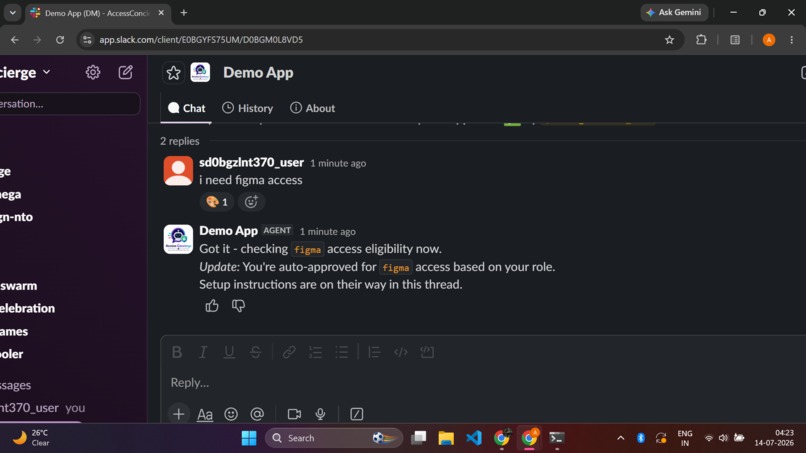Bookmark this page with star icon
The image size is (806, 453).
point(669,40)
